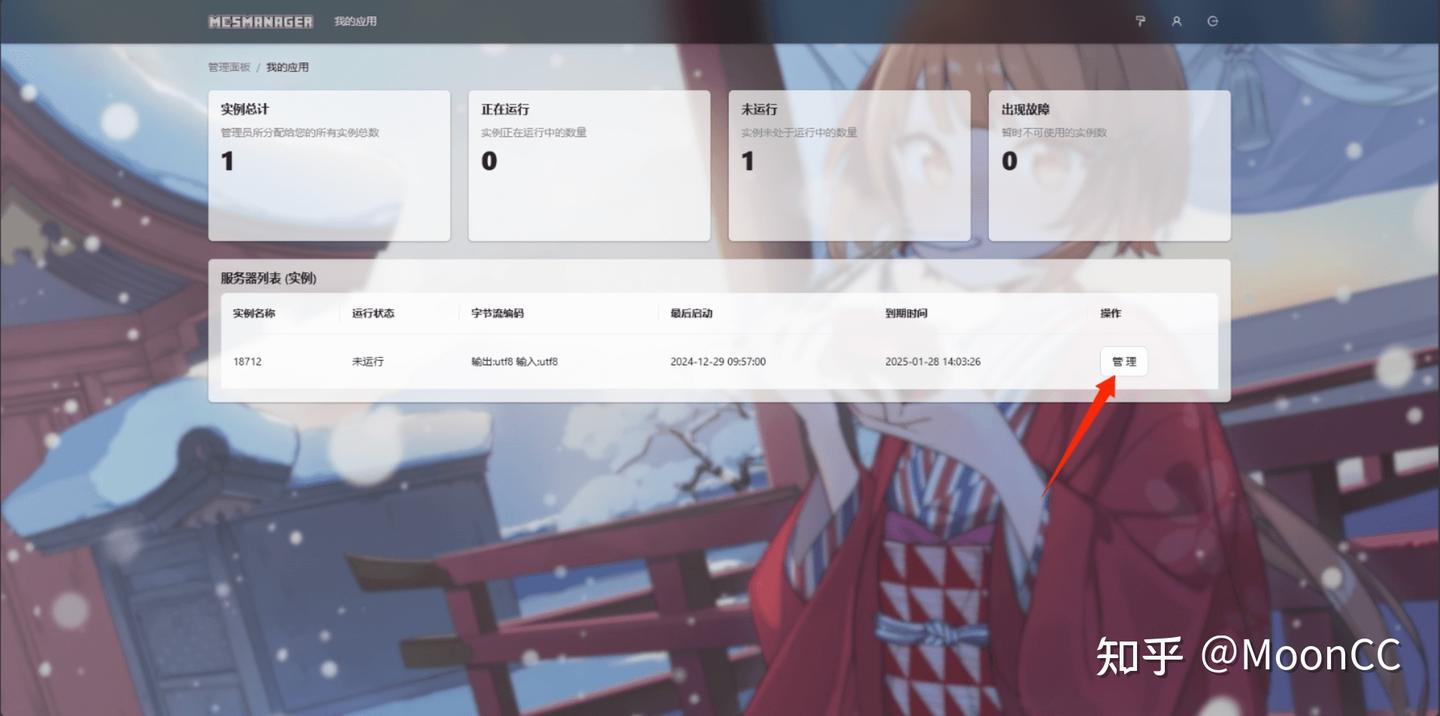Click the 实例总计 statistics card
Viewport: 1440px width, 716px height.
329,165
